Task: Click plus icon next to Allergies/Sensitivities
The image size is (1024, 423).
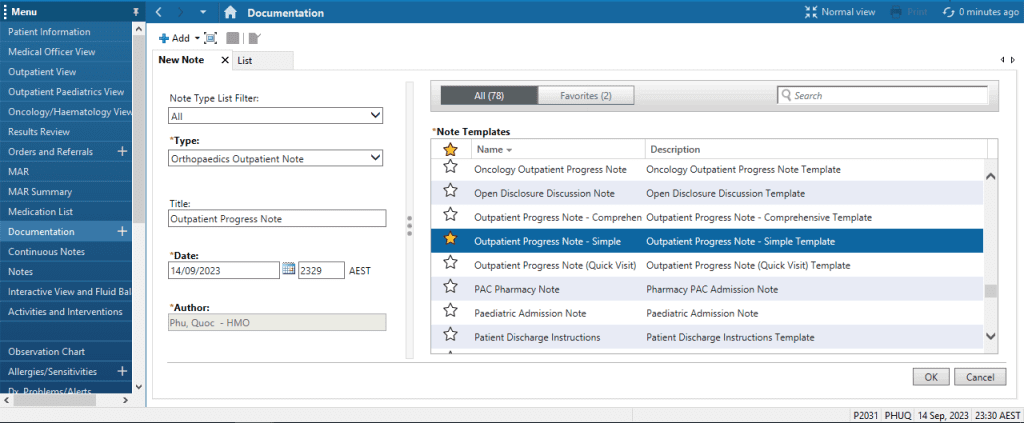Action: [x=122, y=372]
